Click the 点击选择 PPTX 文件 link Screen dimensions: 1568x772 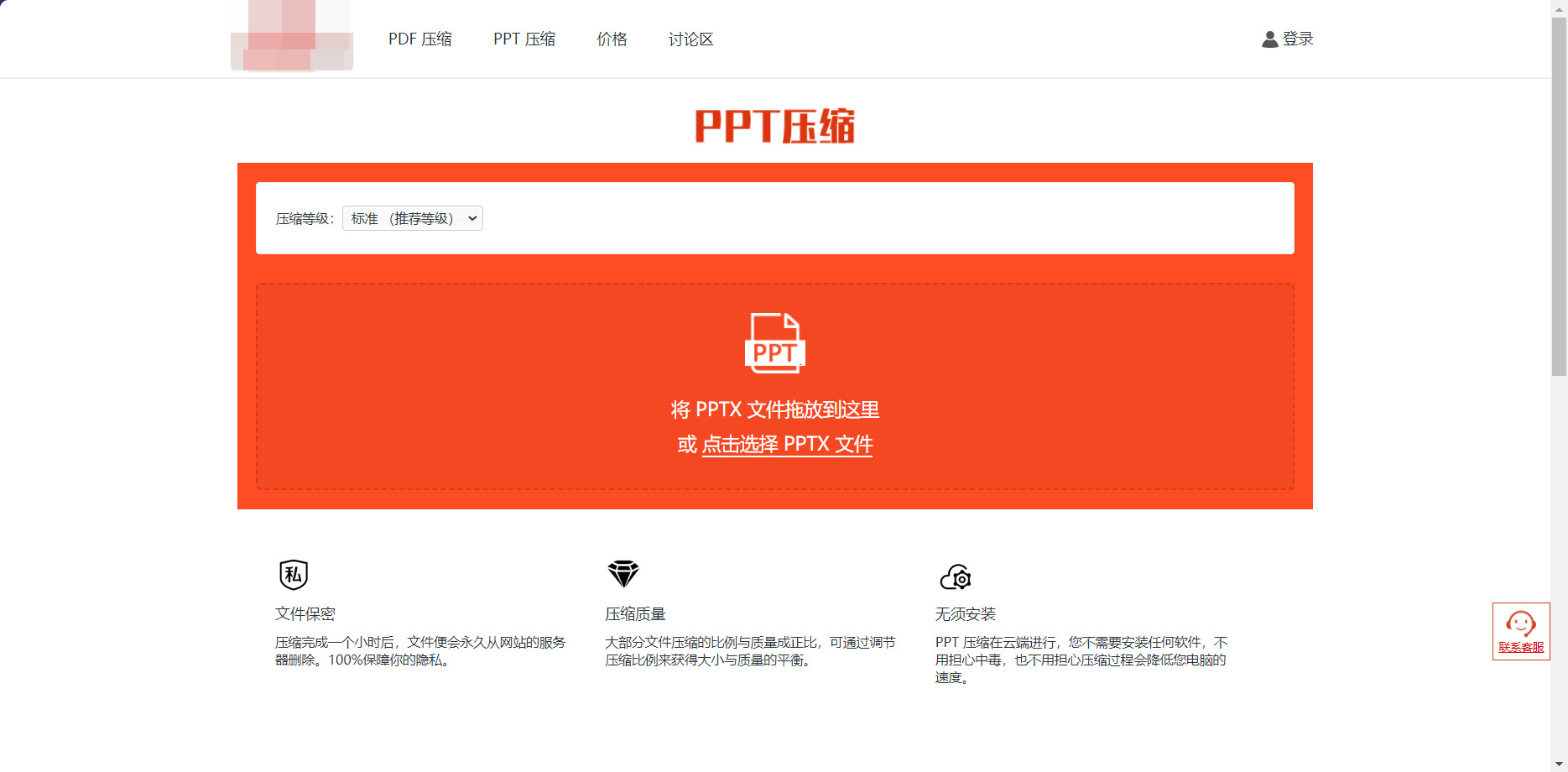click(x=787, y=444)
